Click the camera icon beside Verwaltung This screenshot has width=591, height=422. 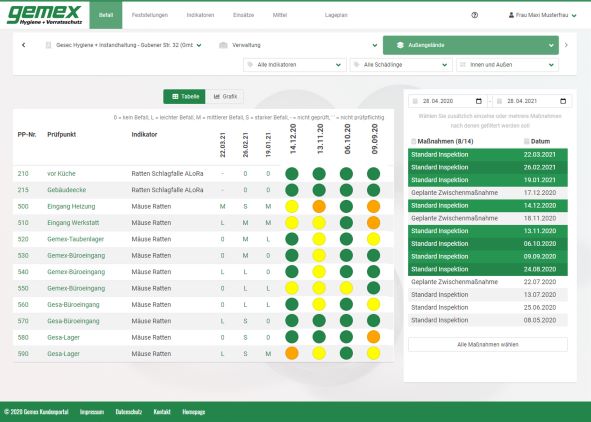coord(223,45)
